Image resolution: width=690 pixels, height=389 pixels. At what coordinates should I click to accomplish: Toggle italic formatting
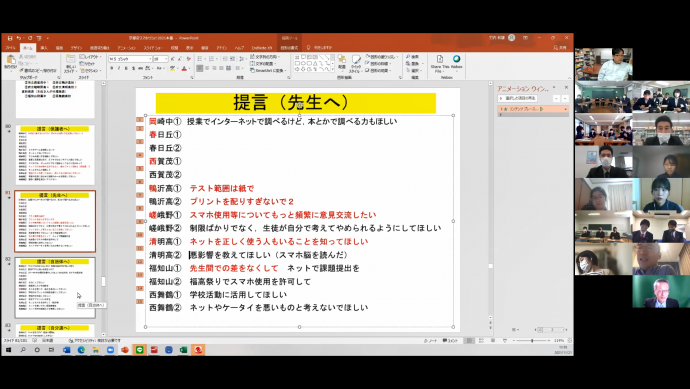(119, 68)
